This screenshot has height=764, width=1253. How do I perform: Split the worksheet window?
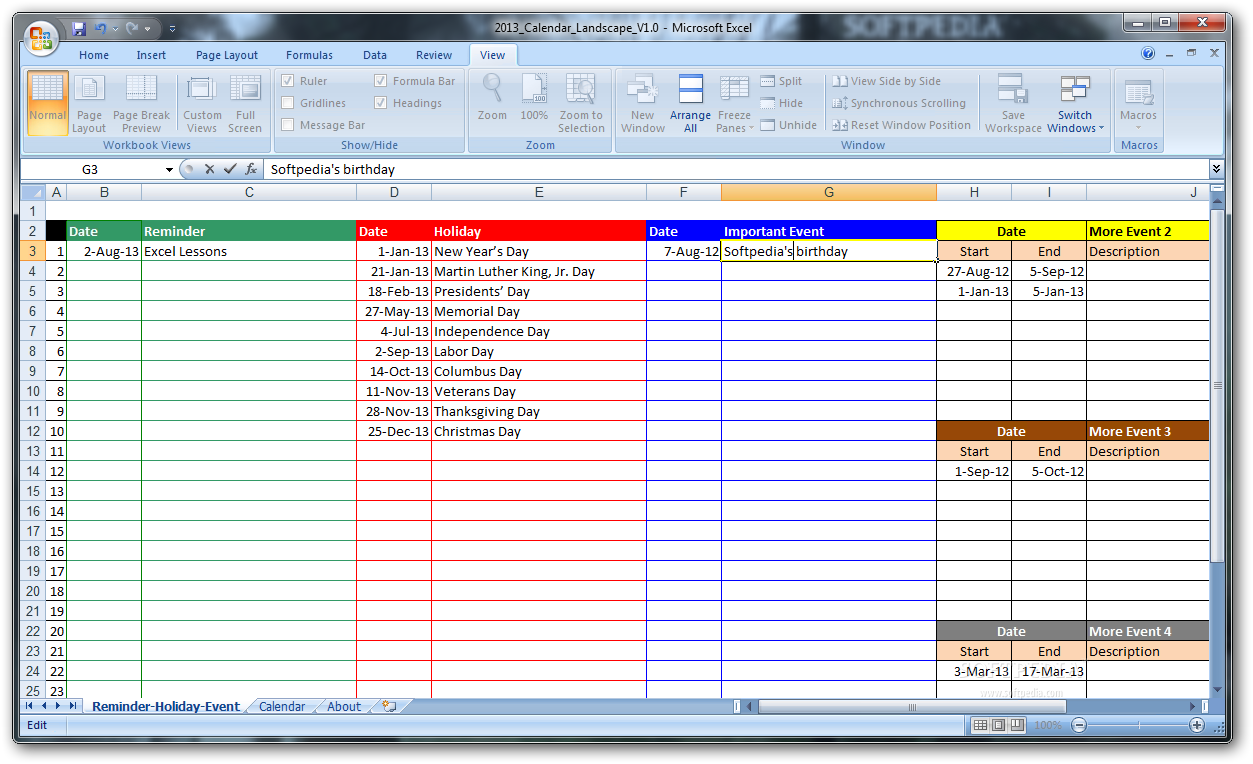coord(782,81)
